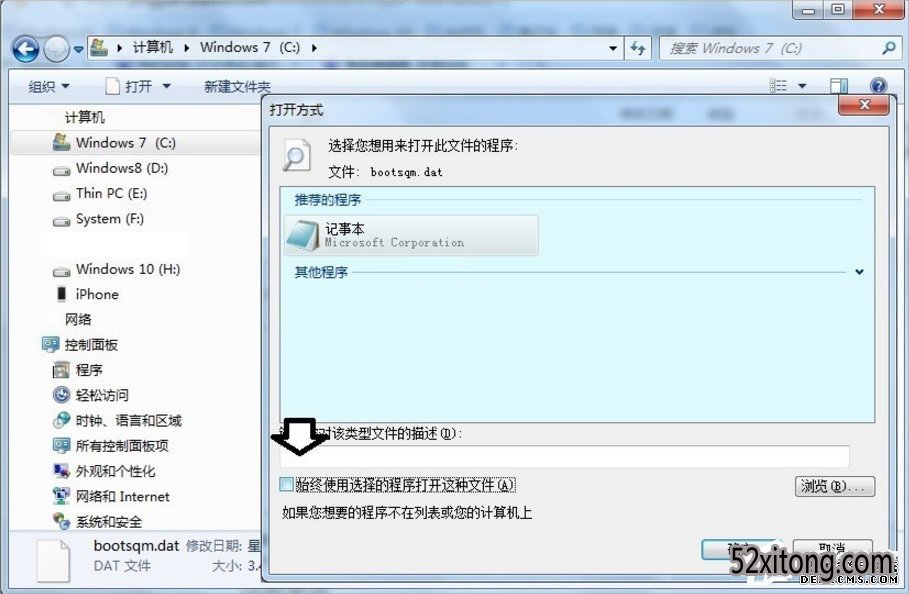Click the 推荐的程序 group header
Viewport: 909px width, 594px height.
click(x=328, y=200)
